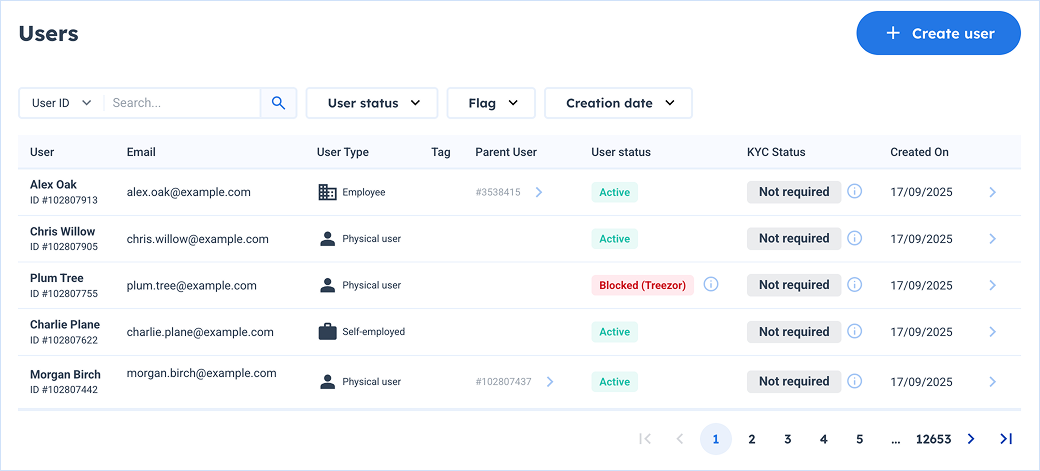Click KYC info icon in Alex Oak row
Screen dimensions: 1040x471
click(x=854, y=192)
